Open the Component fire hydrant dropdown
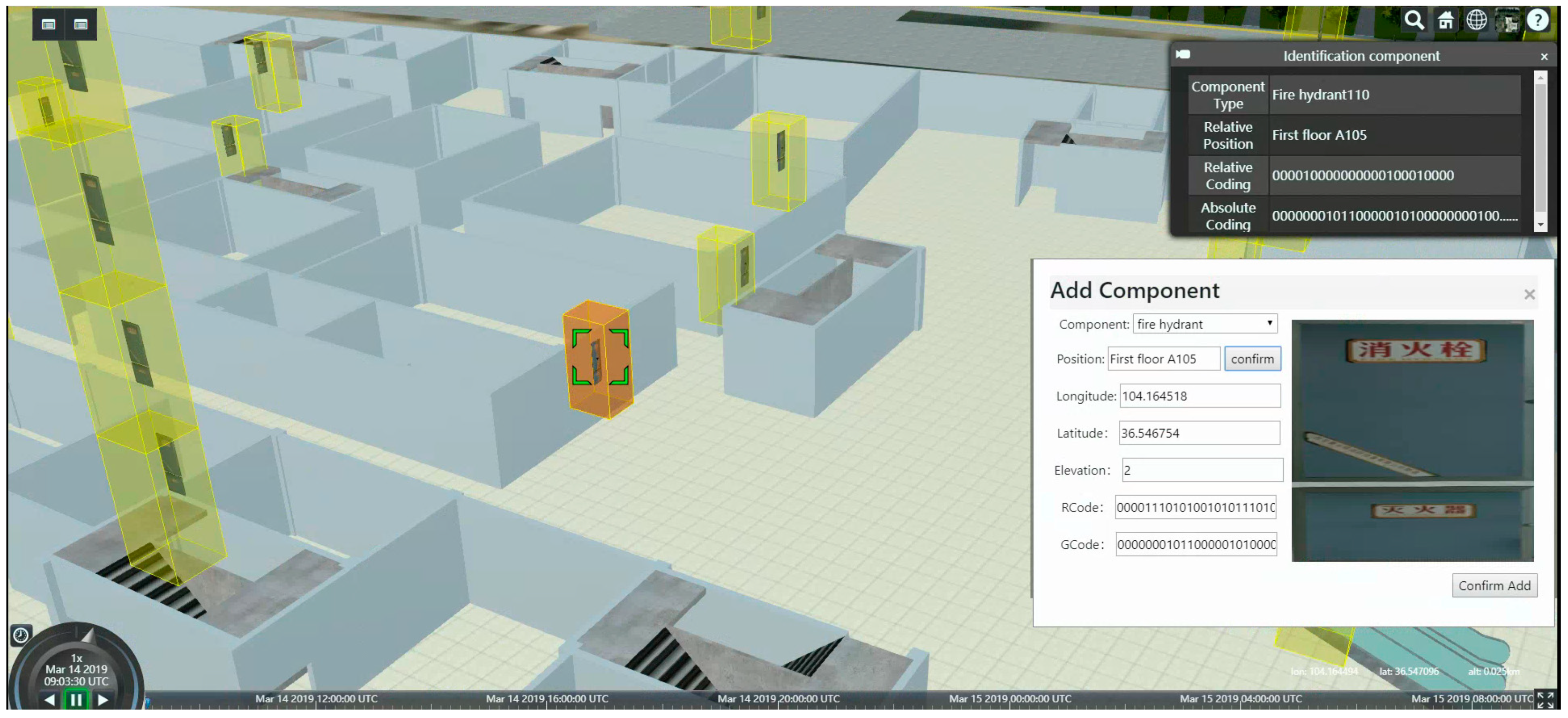Screen dimensions: 1568x718 1204,324
